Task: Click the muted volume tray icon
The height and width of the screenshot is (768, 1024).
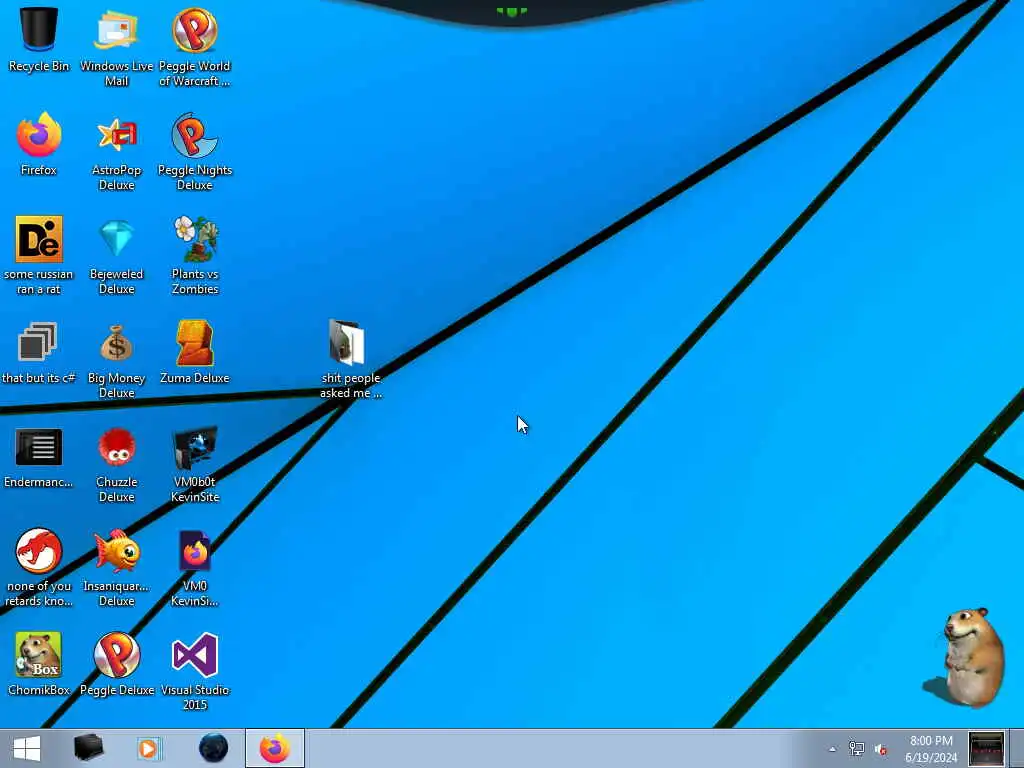Action: click(881, 749)
